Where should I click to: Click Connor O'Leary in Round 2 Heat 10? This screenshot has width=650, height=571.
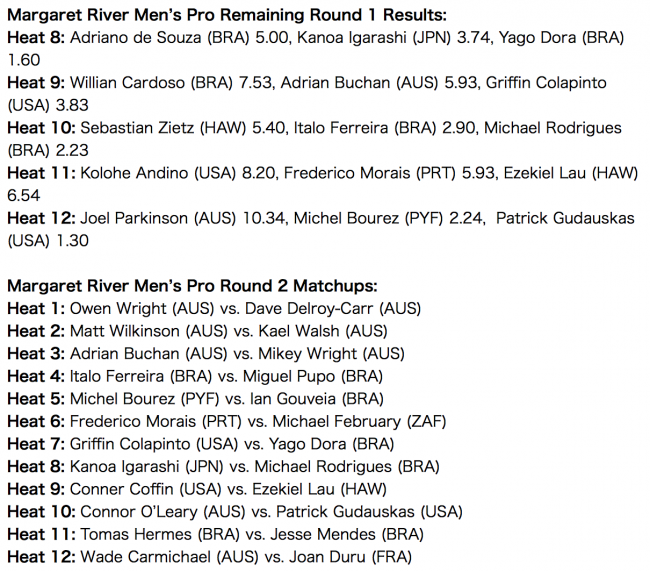coord(139,512)
